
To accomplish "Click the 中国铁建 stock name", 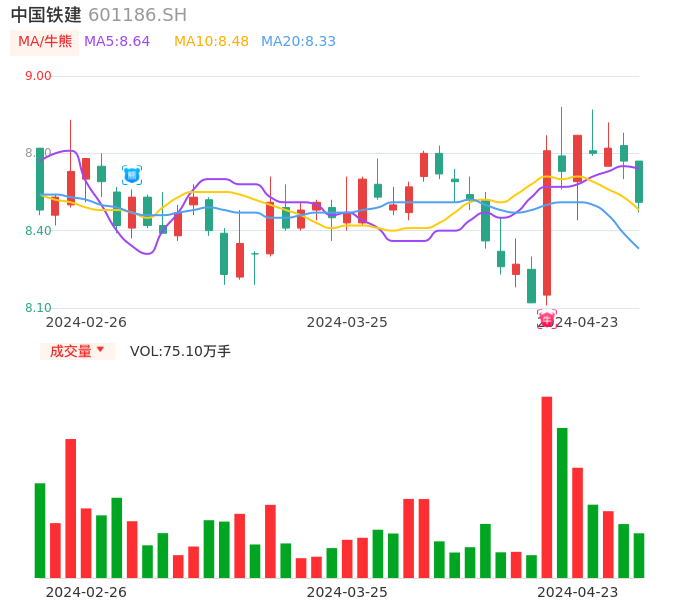I will 46,15.
